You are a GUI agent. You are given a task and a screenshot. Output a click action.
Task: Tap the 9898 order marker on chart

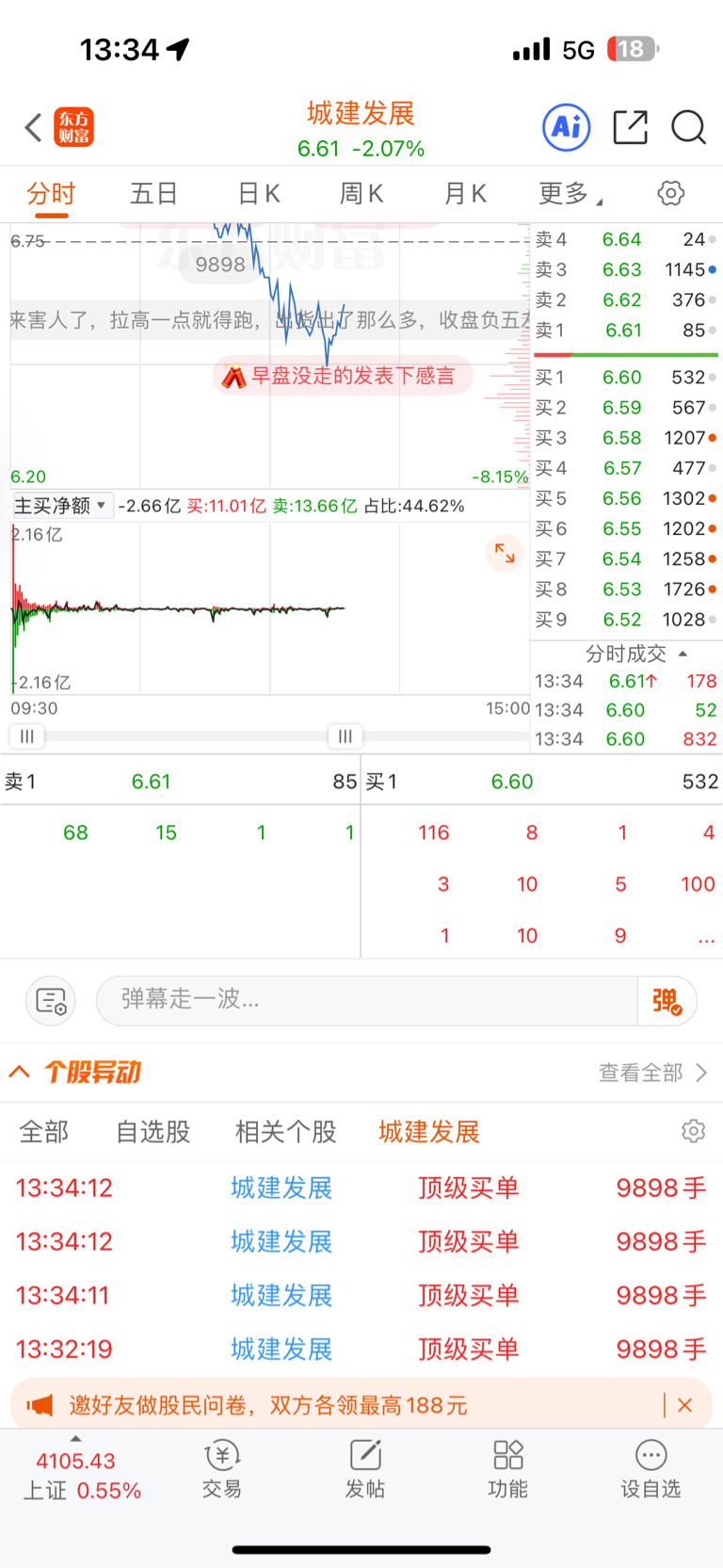pyautogui.click(x=220, y=265)
